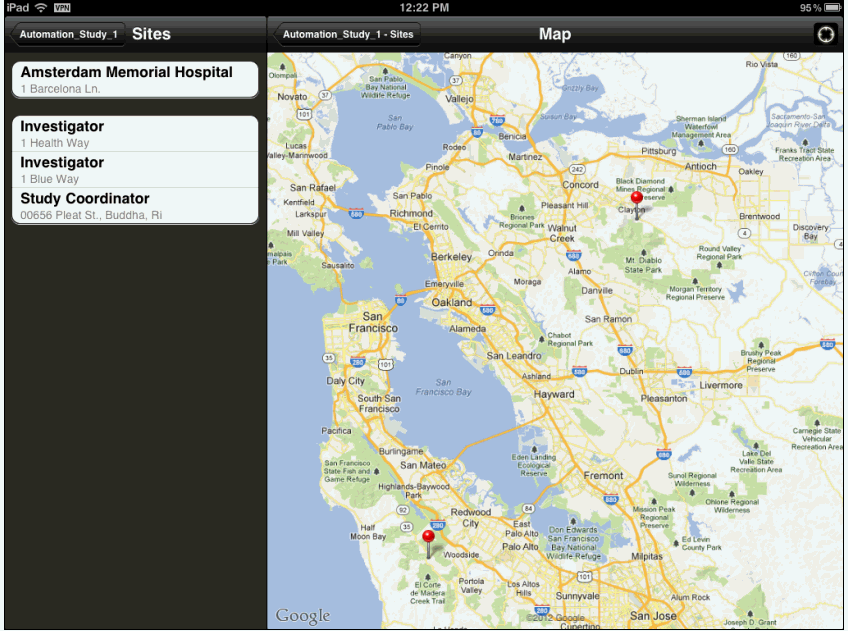Tap the Mill Valley label on map
The height and width of the screenshot is (631, 848).
[305, 233]
